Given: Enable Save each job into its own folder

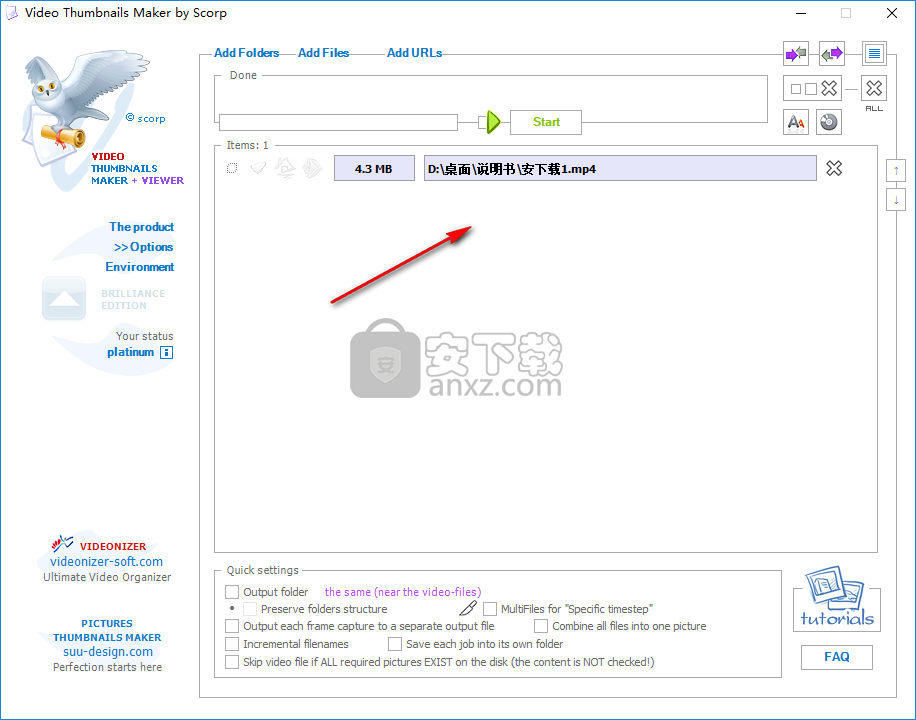Looking at the screenshot, I should click(x=395, y=644).
